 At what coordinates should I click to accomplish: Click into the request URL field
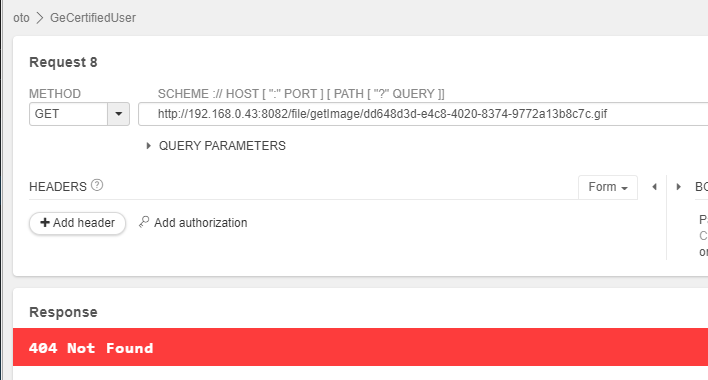tap(423, 114)
